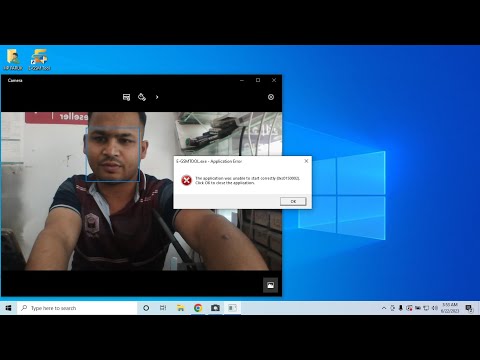Screen dimensions: 480x360
Task: Switch to Google Chrome in taskbar
Action: (198, 308)
